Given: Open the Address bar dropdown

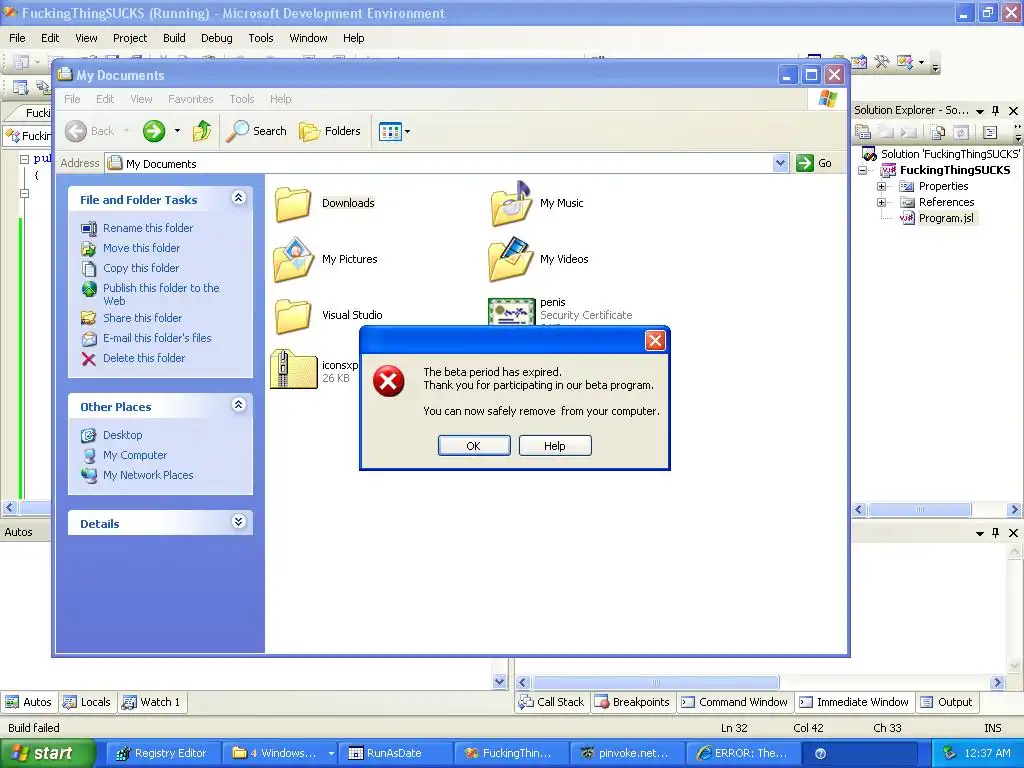Looking at the screenshot, I should (780, 163).
